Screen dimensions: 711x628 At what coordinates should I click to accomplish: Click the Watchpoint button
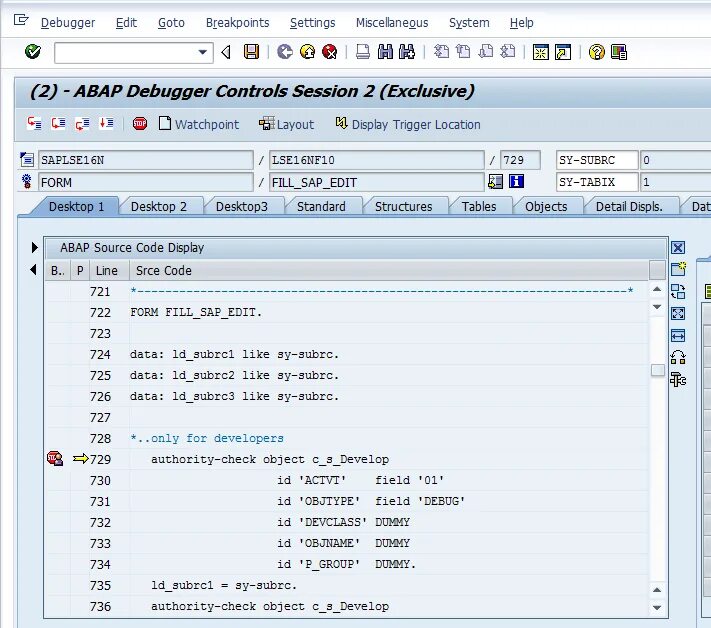pyautogui.click(x=199, y=124)
